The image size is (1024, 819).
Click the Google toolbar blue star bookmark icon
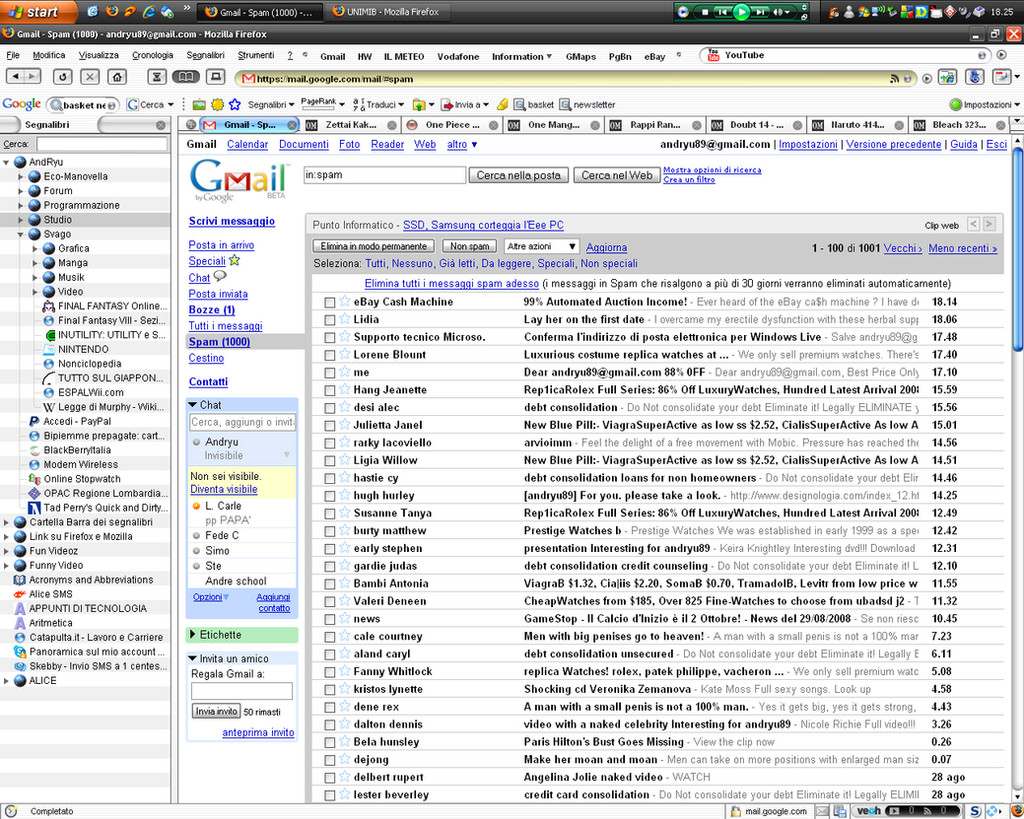click(x=234, y=104)
